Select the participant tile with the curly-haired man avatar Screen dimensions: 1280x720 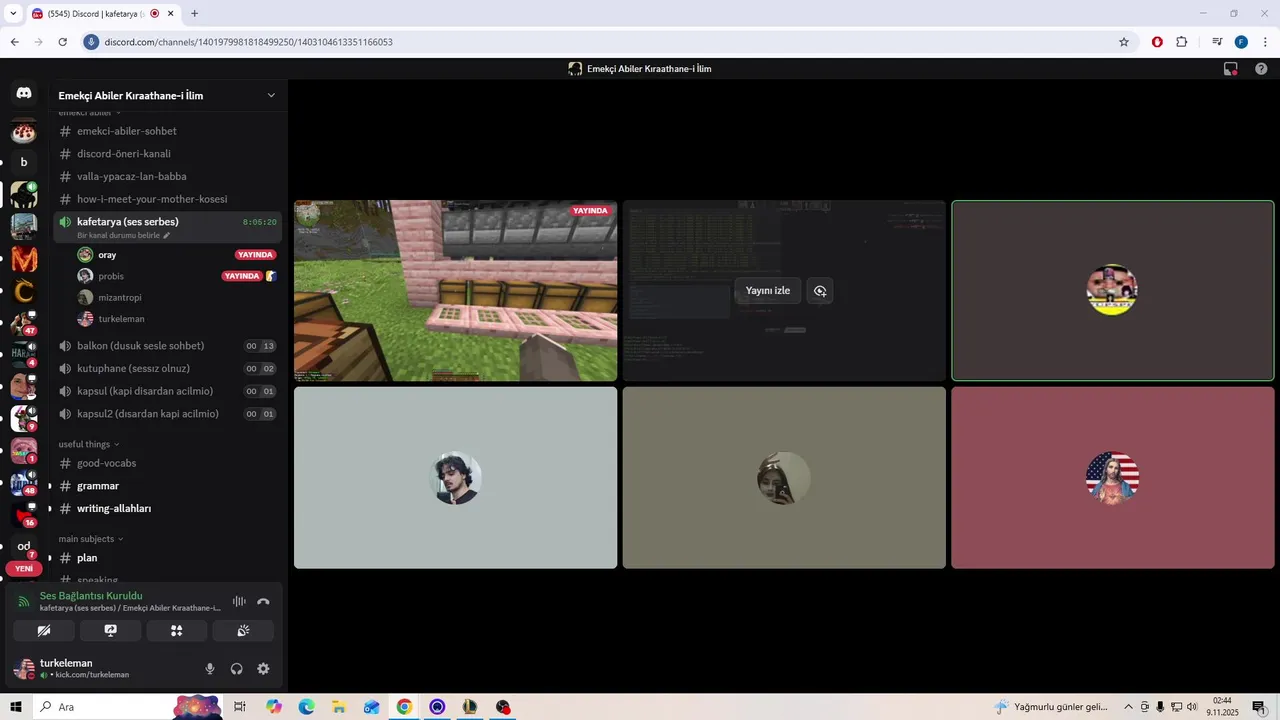click(455, 478)
